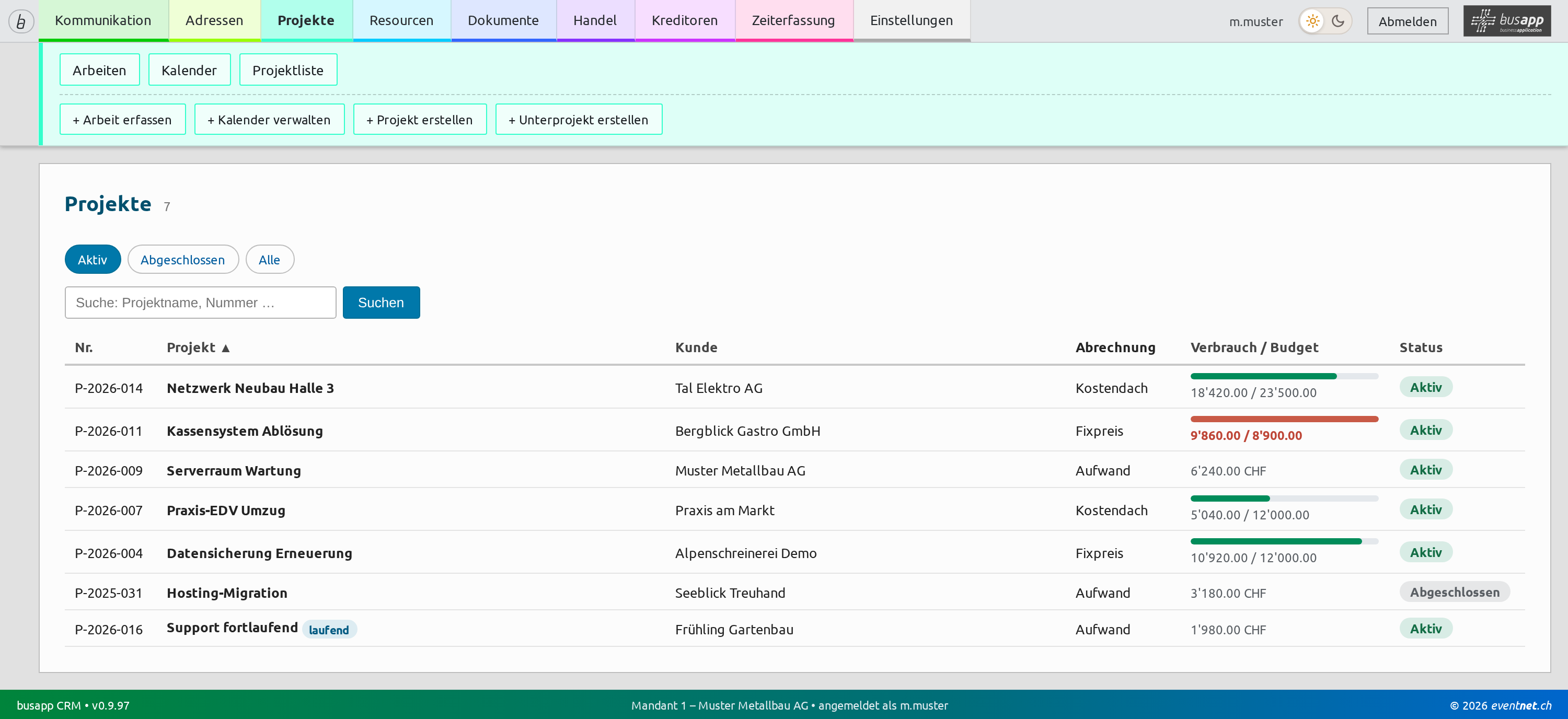Viewport: 1568px width, 719px height.
Task: Open the Projektliste view
Action: 288,70
